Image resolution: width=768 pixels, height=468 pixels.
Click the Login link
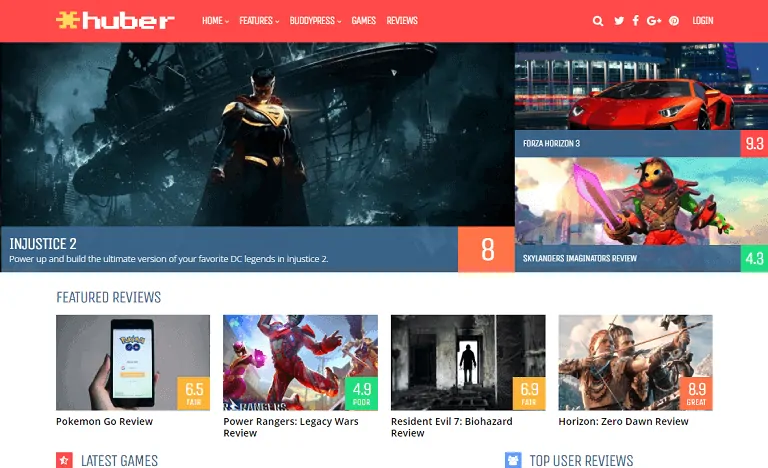pyautogui.click(x=702, y=21)
